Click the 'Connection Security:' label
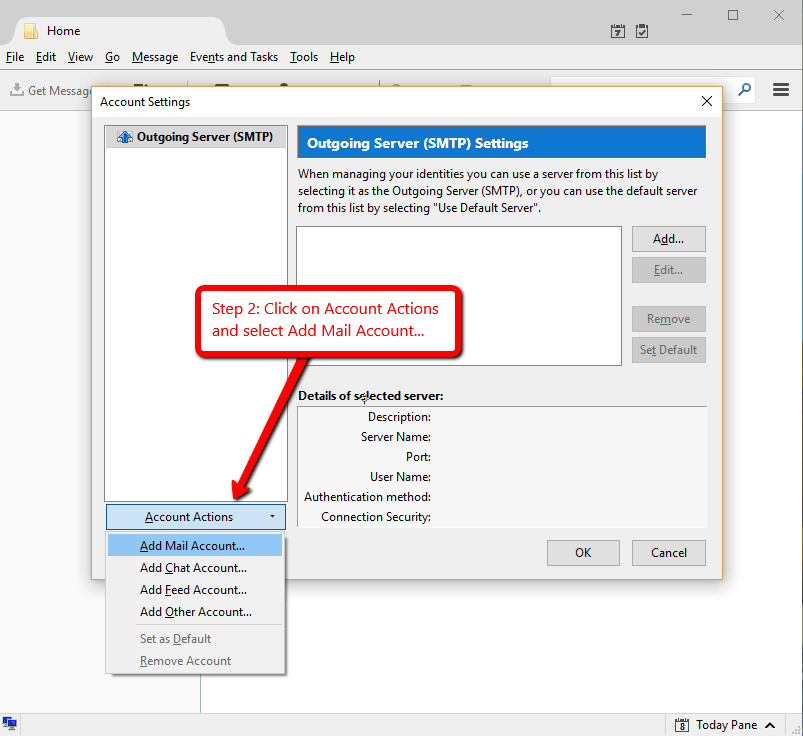 click(376, 517)
